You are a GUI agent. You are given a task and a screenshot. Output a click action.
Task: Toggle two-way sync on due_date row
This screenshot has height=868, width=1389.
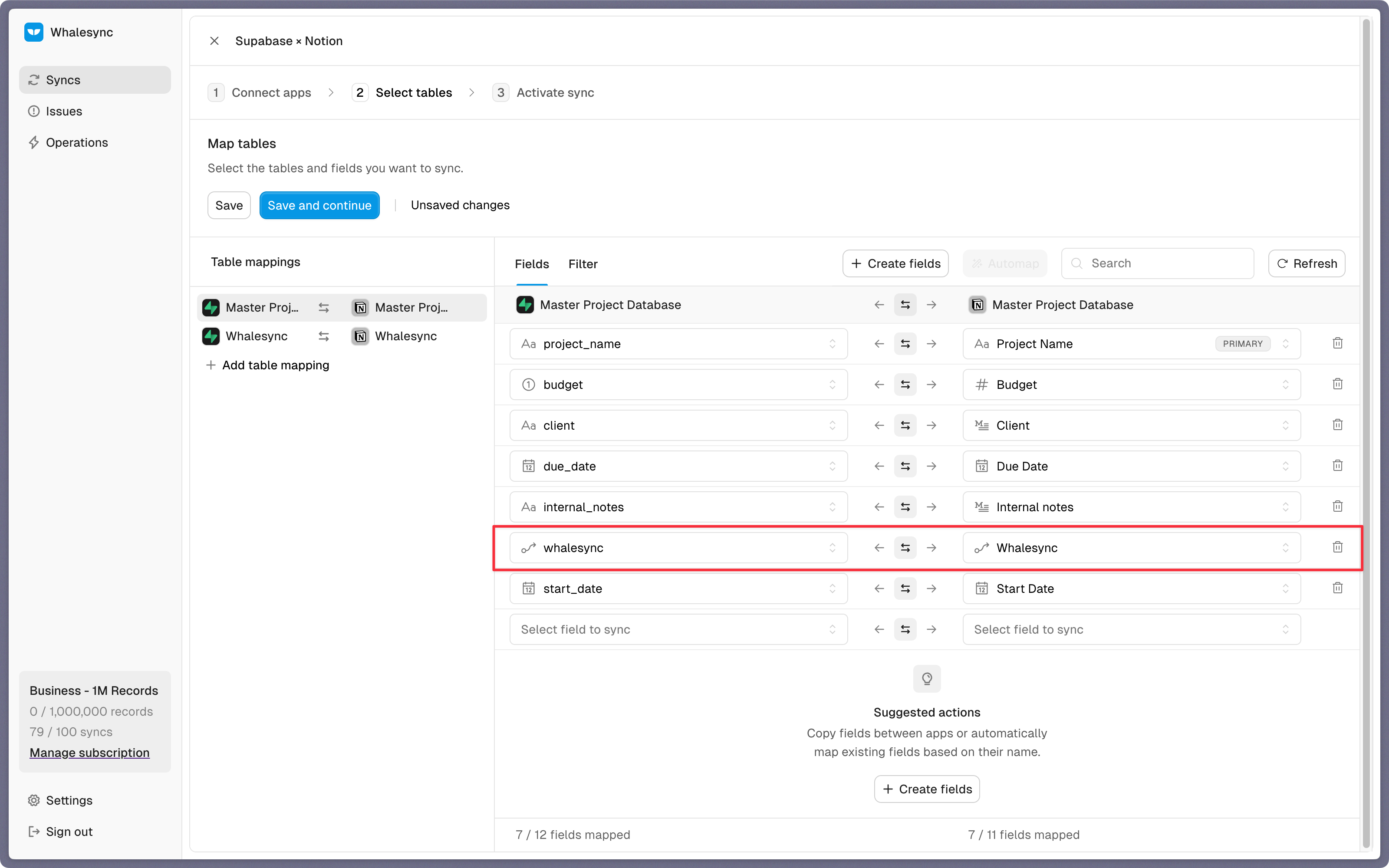pyautogui.click(x=905, y=466)
